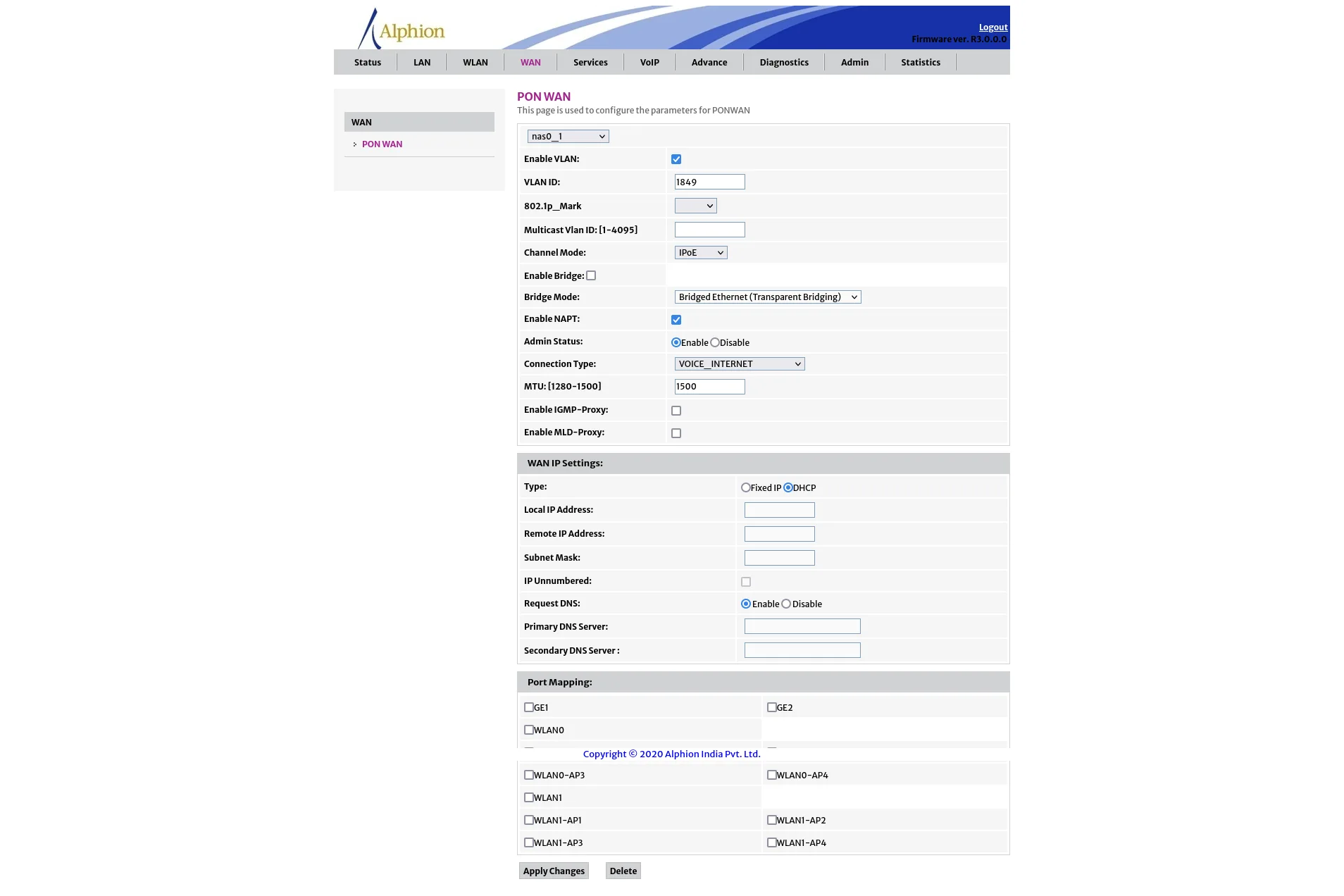
Task: Check the GE2 port mapping box
Action: pyautogui.click(x=772, y=707)
